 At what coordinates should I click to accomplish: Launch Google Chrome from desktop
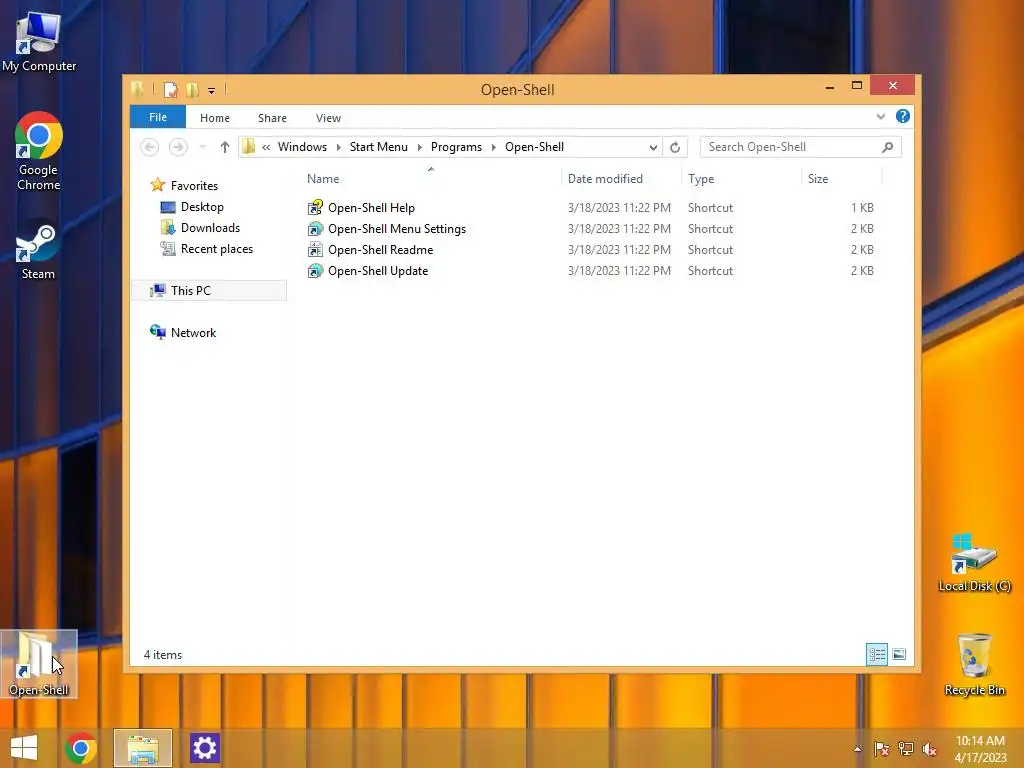39,152
